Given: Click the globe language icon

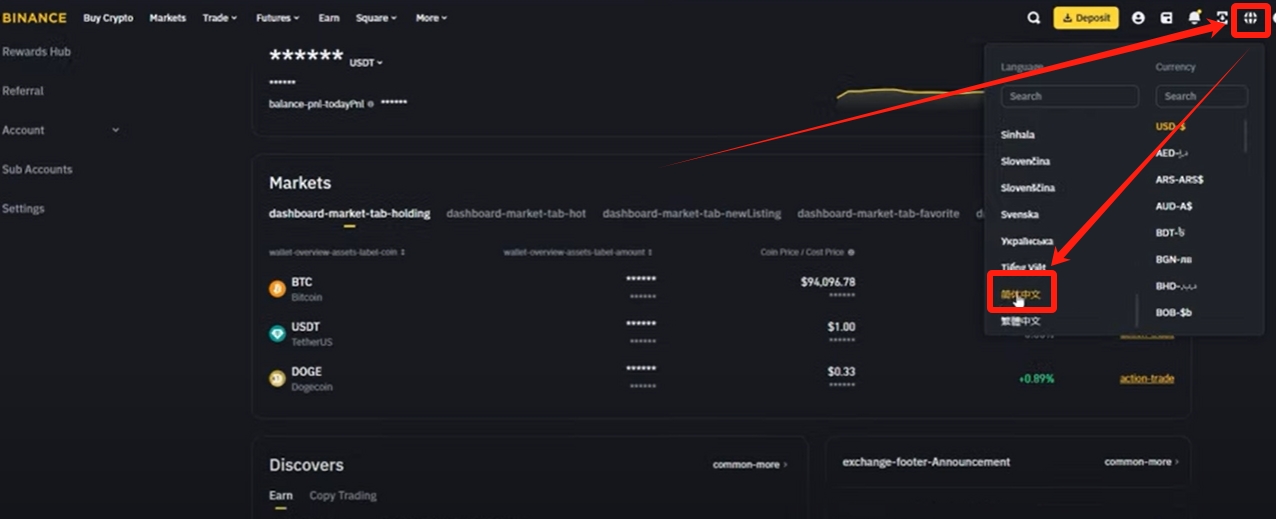Looking at the screenshot, I should point(1250,18).
